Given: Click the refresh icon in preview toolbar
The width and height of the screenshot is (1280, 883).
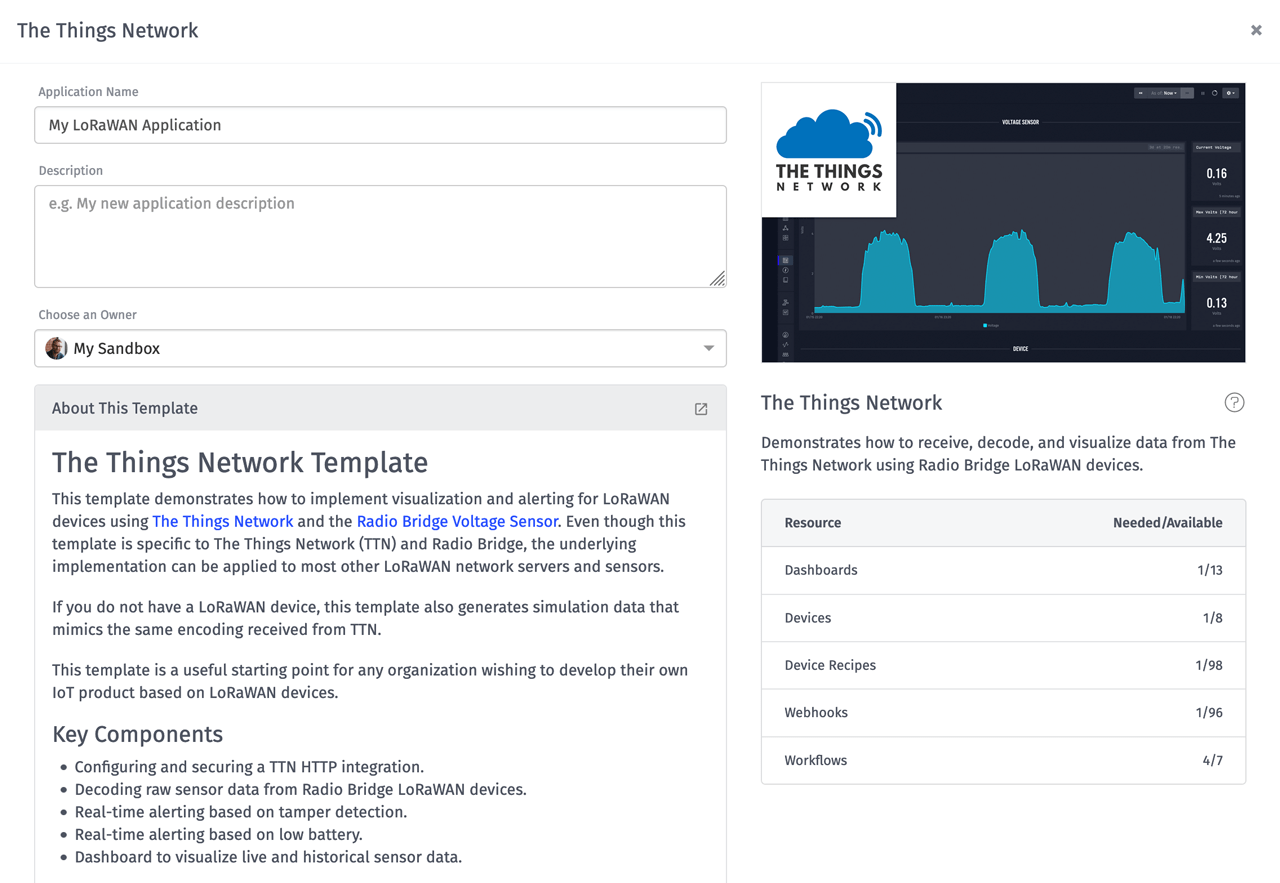Looking at the screenshot, I should click(1215, 93).
